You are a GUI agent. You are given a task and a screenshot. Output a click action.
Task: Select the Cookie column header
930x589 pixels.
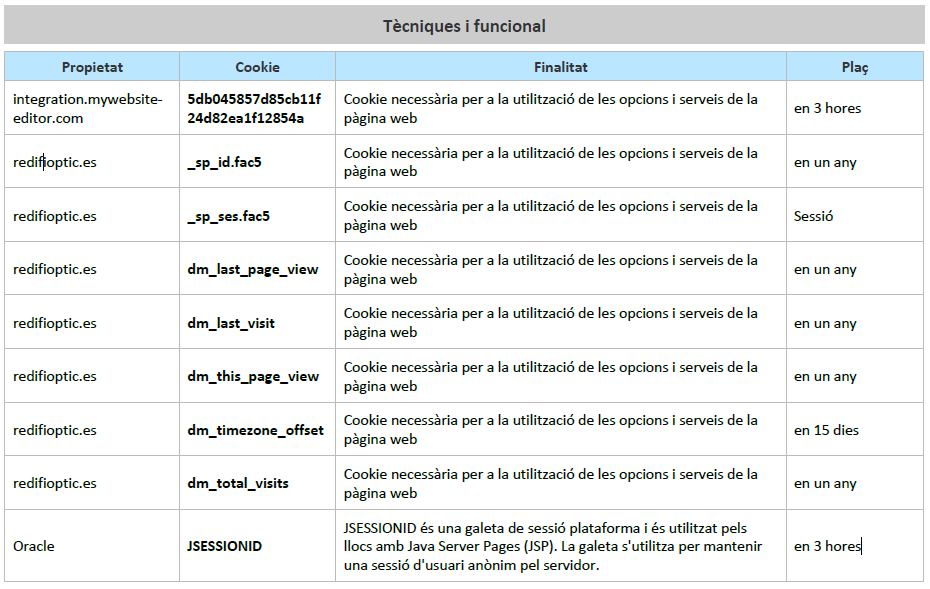point(257,67)
